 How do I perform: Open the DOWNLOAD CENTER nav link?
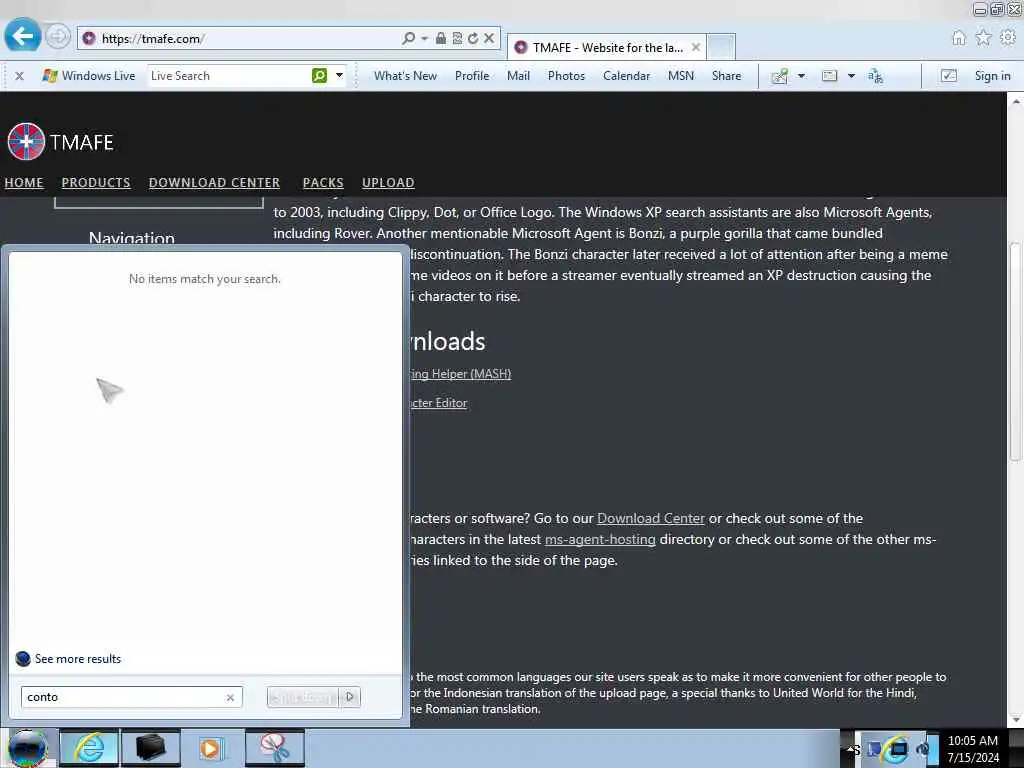click(x=214, y=183)
